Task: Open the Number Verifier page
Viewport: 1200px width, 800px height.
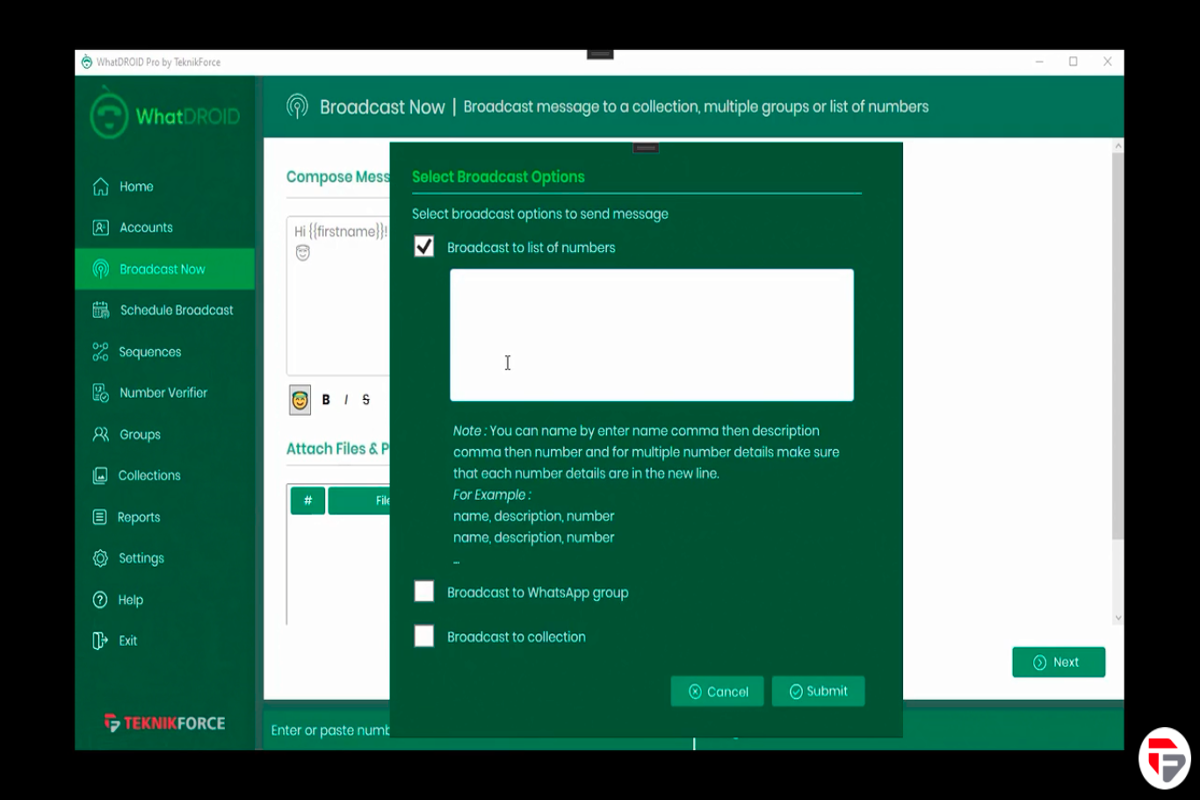Action: 165,393
